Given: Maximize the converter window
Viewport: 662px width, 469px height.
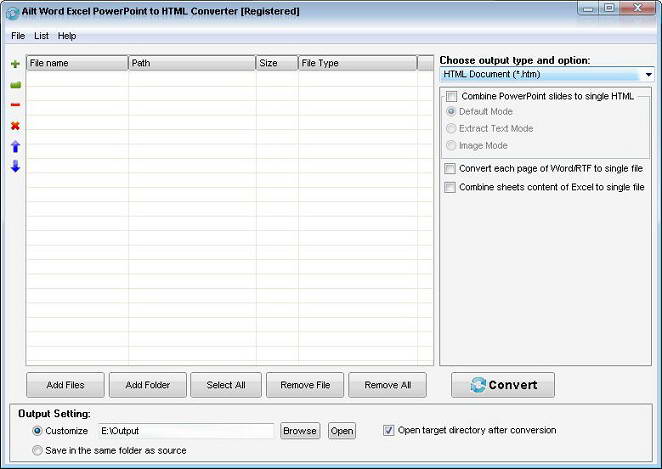Looking at the screenshot, I should pos(609,8).
